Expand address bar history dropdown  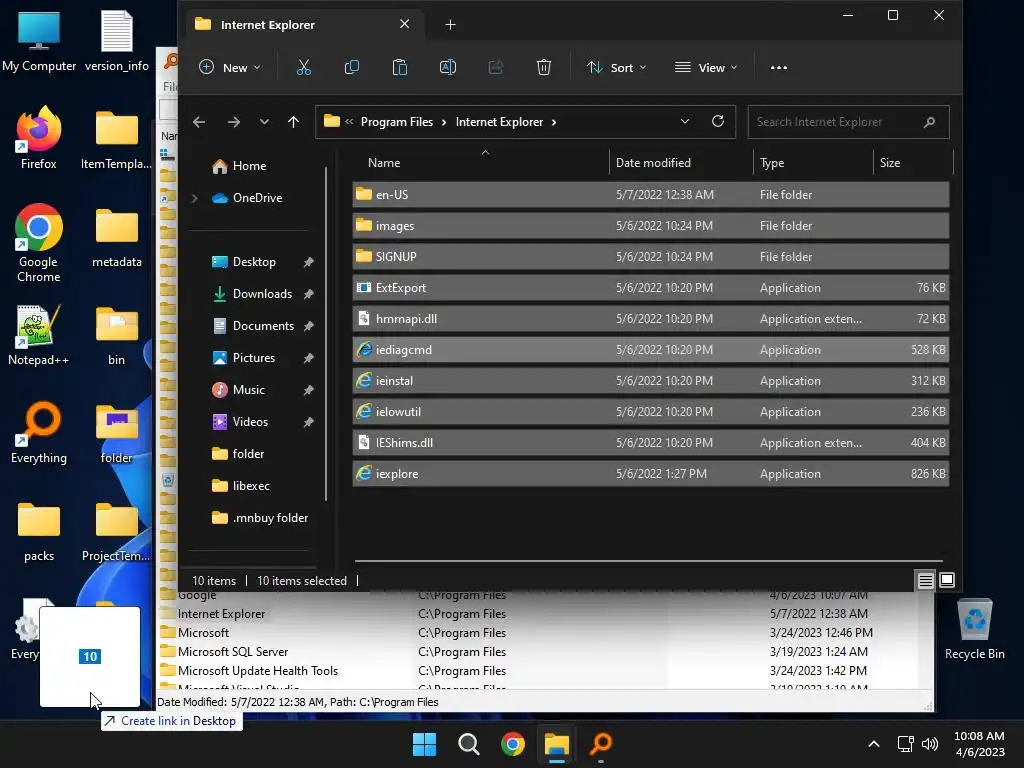pyautogui.click(x=684, y=121)
